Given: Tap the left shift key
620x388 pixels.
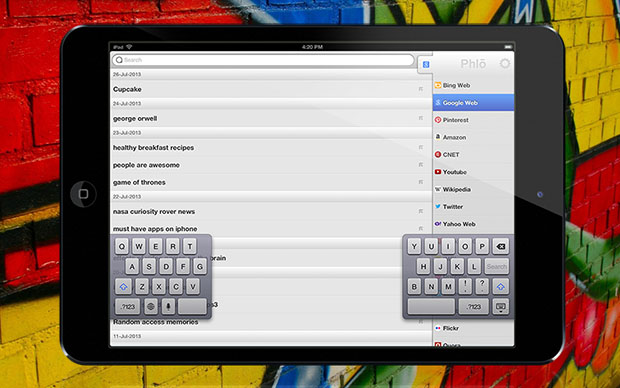Looking at the screenshot, I should [123, 286].
